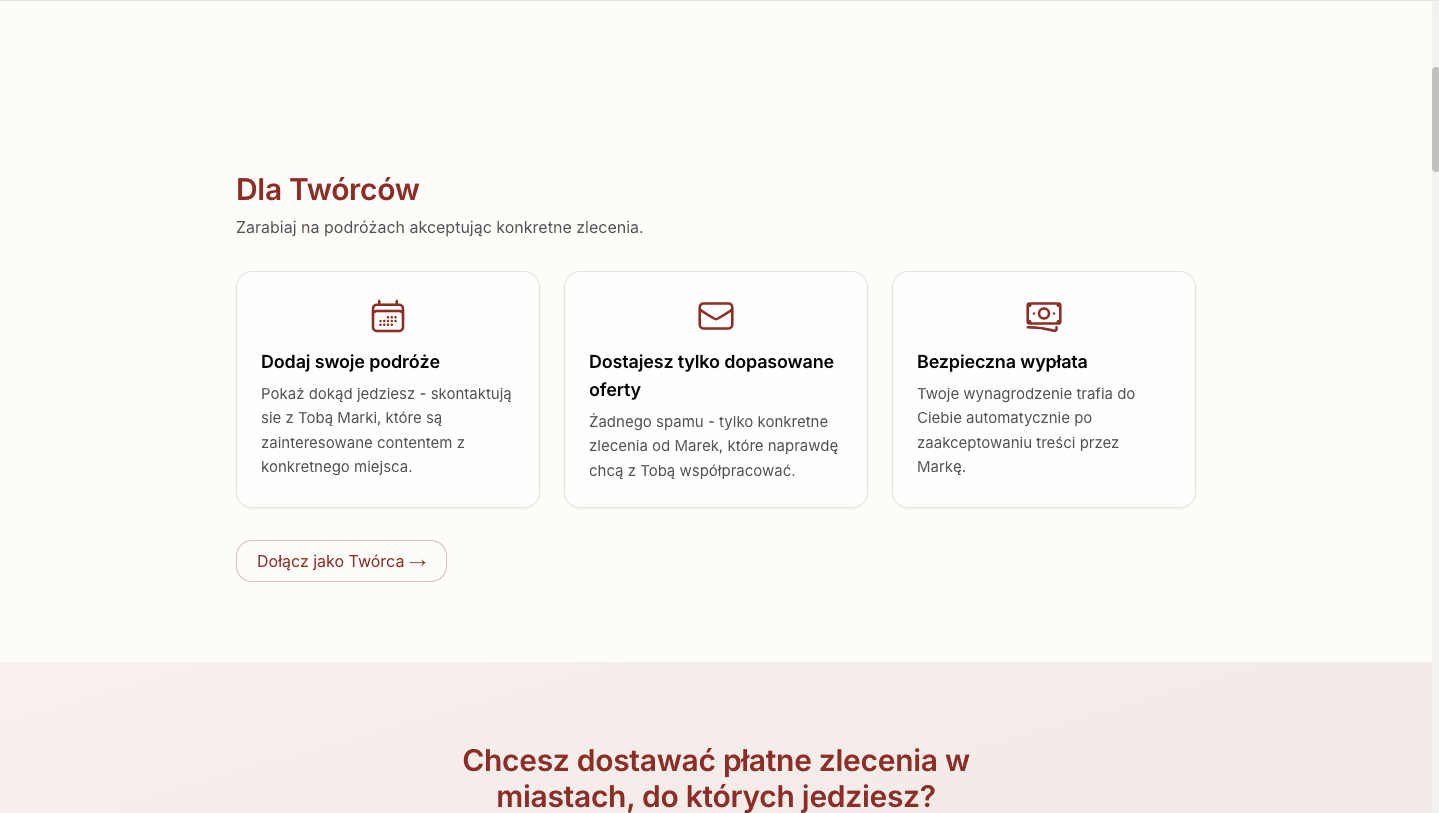Click the subtitle 'Zarabiaj na podróżach akceptując konkretne zlecenia'
Viewport: 1439px width, 813px height.
(440, 227)
